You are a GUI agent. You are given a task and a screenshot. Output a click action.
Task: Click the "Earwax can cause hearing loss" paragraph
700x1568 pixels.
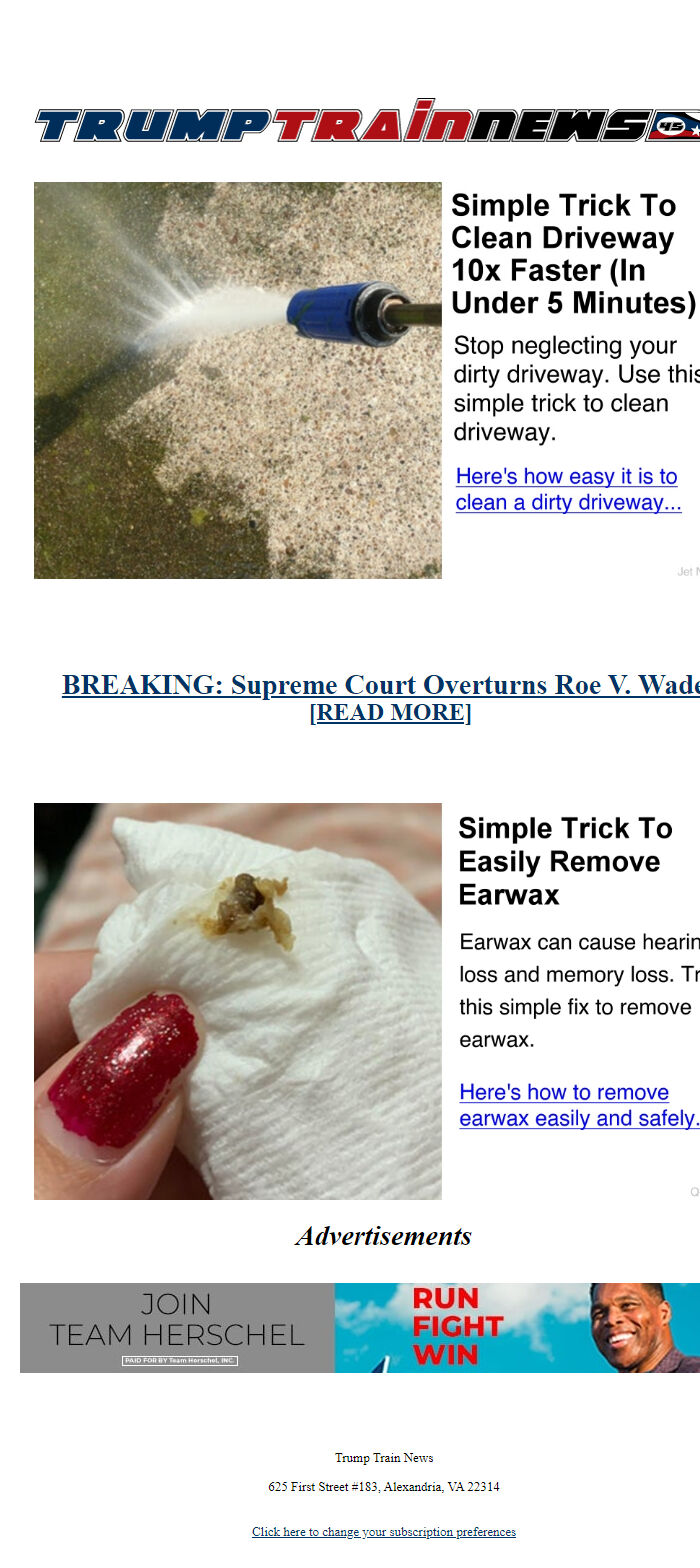coord(579,990)
